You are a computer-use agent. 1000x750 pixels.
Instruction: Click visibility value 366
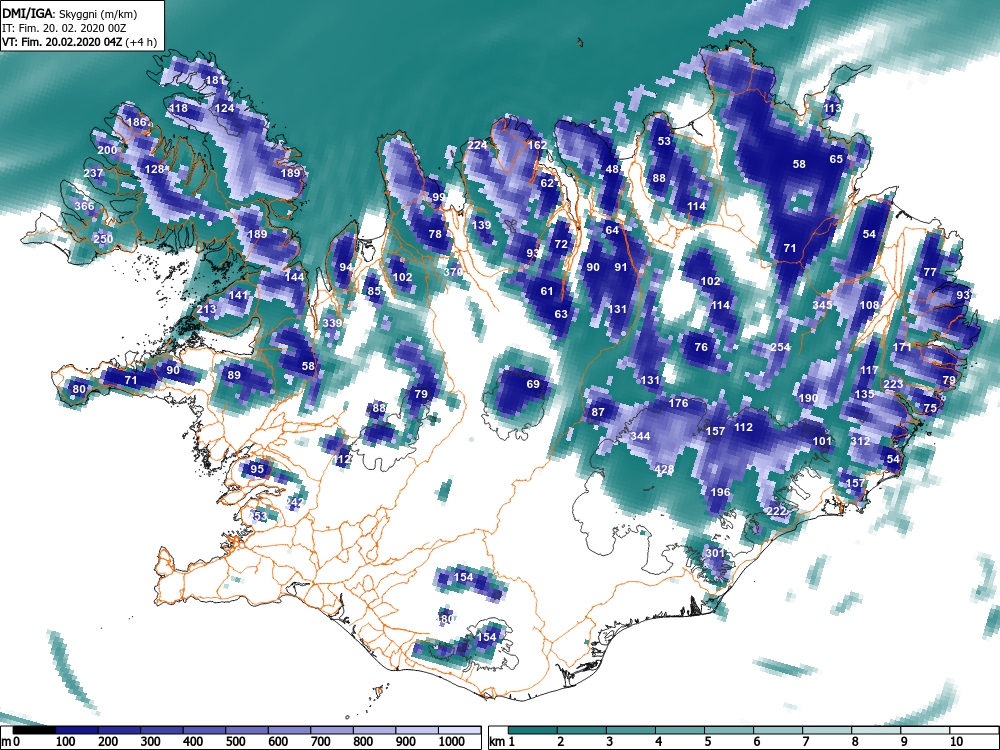pos(84,205)
